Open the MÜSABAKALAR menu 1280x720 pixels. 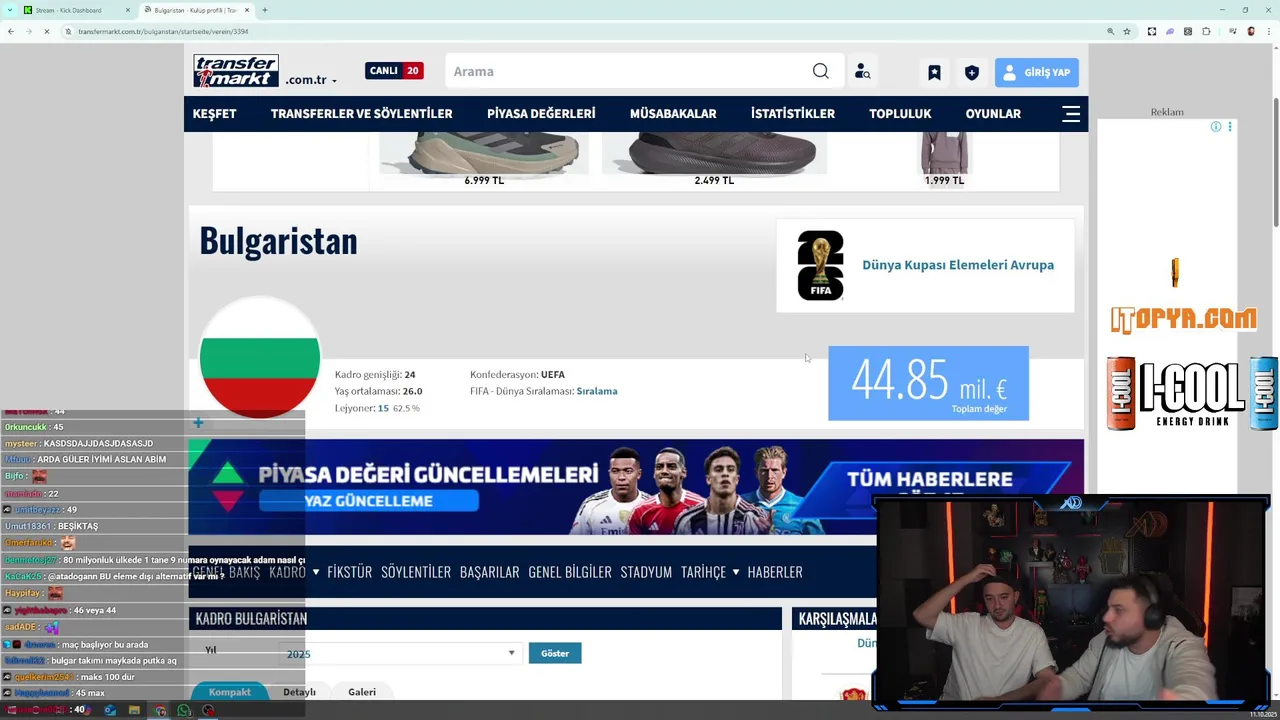tap(673, 114)
